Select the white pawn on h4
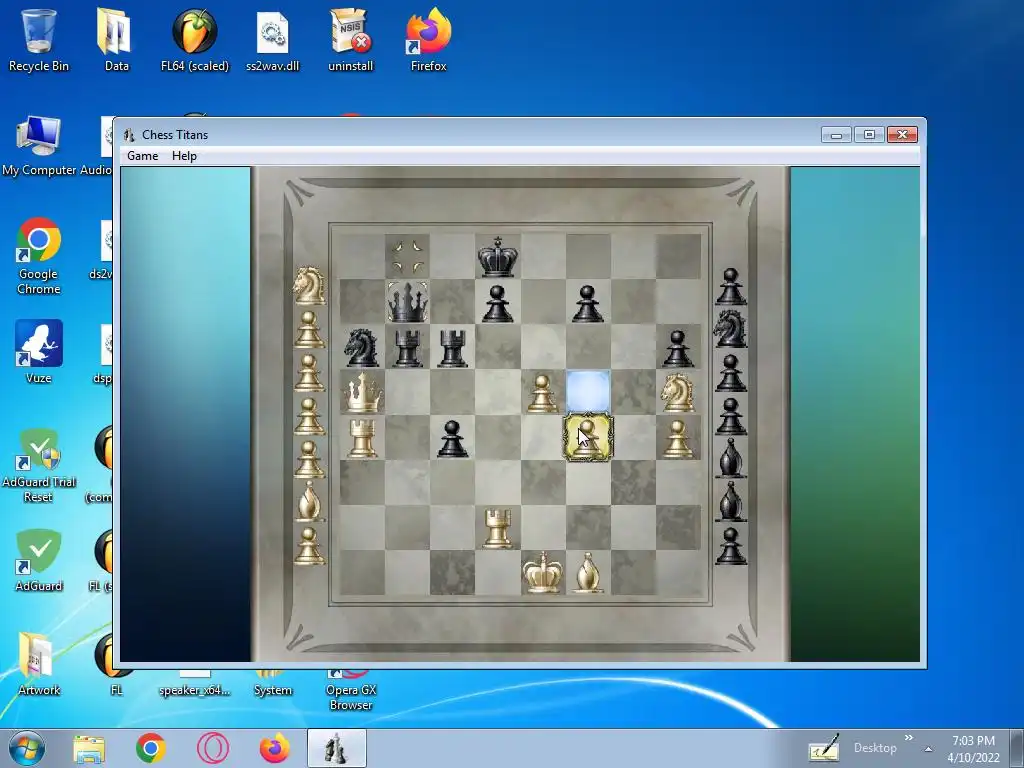The width and height of the screenshot is (1024, 768). click(678, 438)
